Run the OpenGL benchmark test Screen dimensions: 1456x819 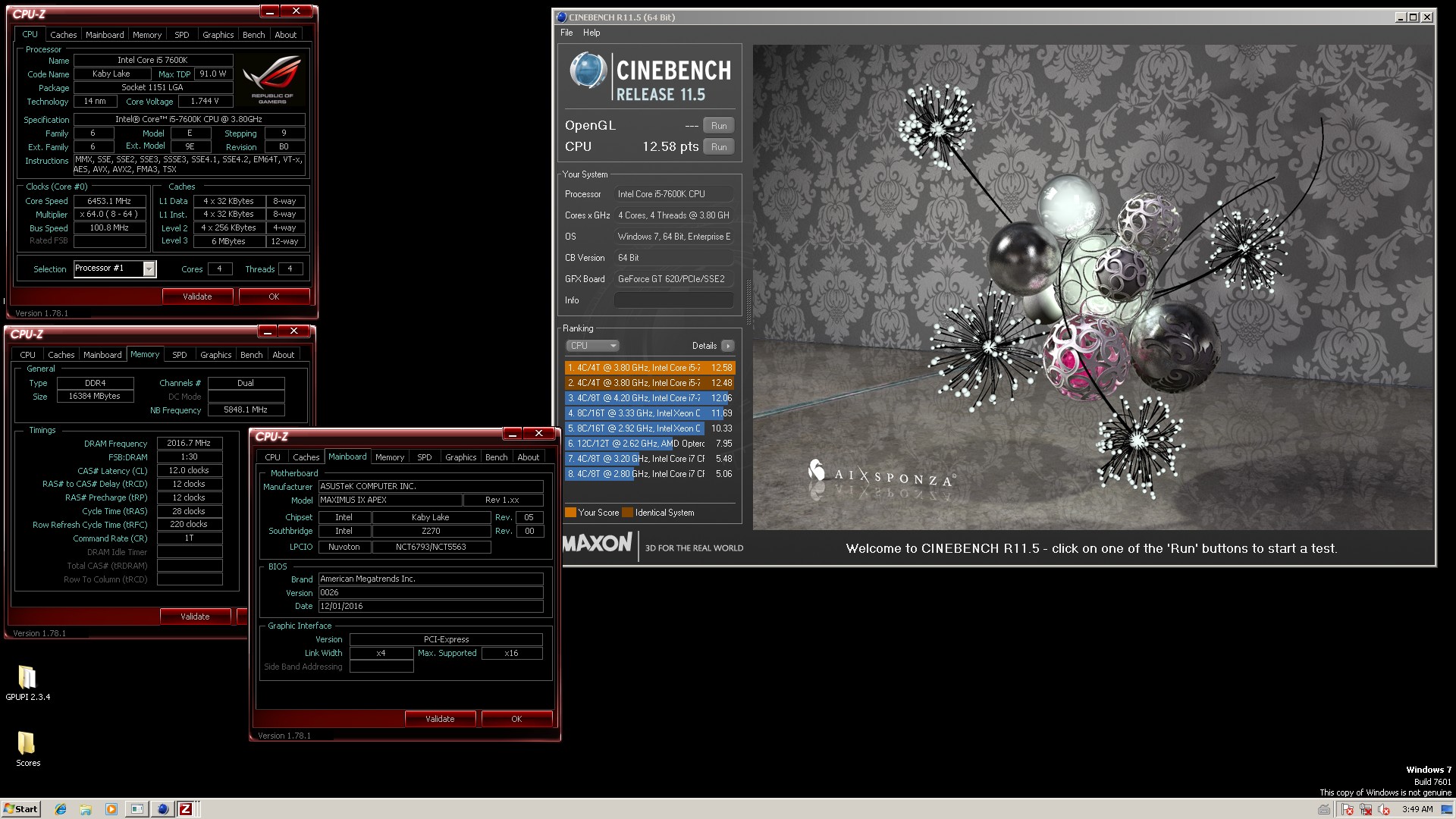(719, 126)
